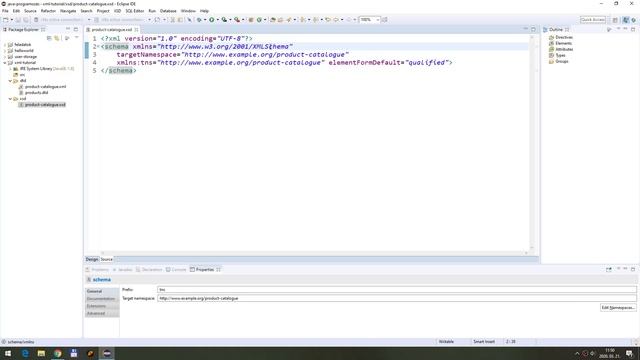Select product-catalogue.xml file
This screenshot has height=360, width=640.
tap(42, 87)
